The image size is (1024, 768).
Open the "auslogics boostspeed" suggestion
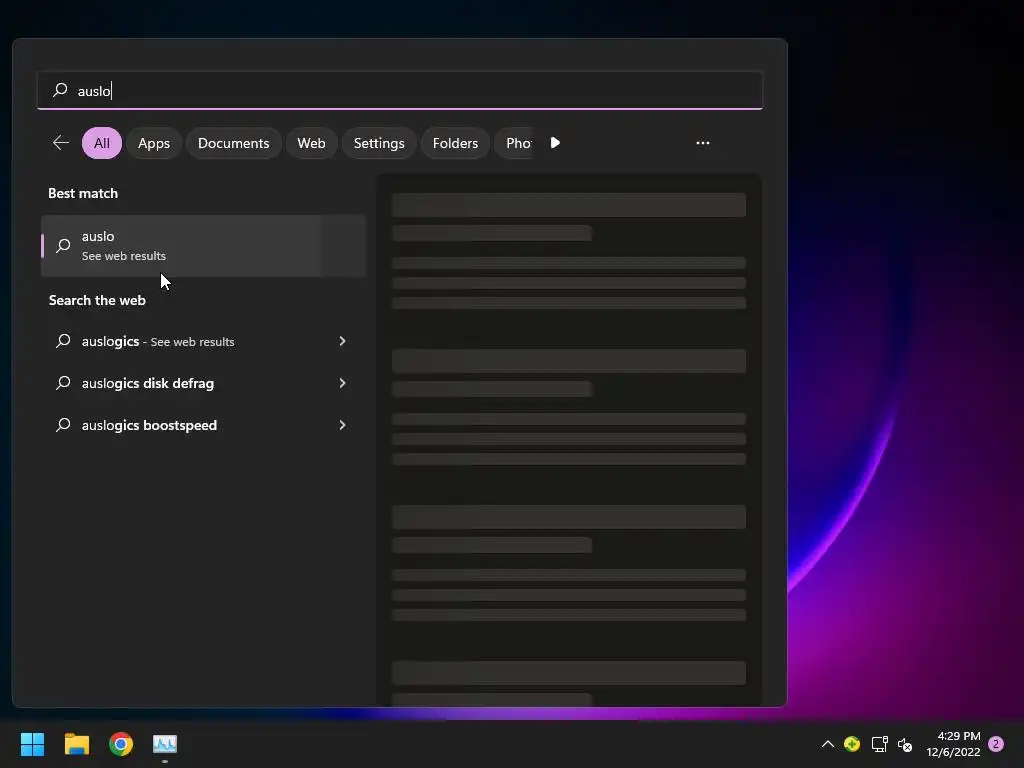click(203, 425)
